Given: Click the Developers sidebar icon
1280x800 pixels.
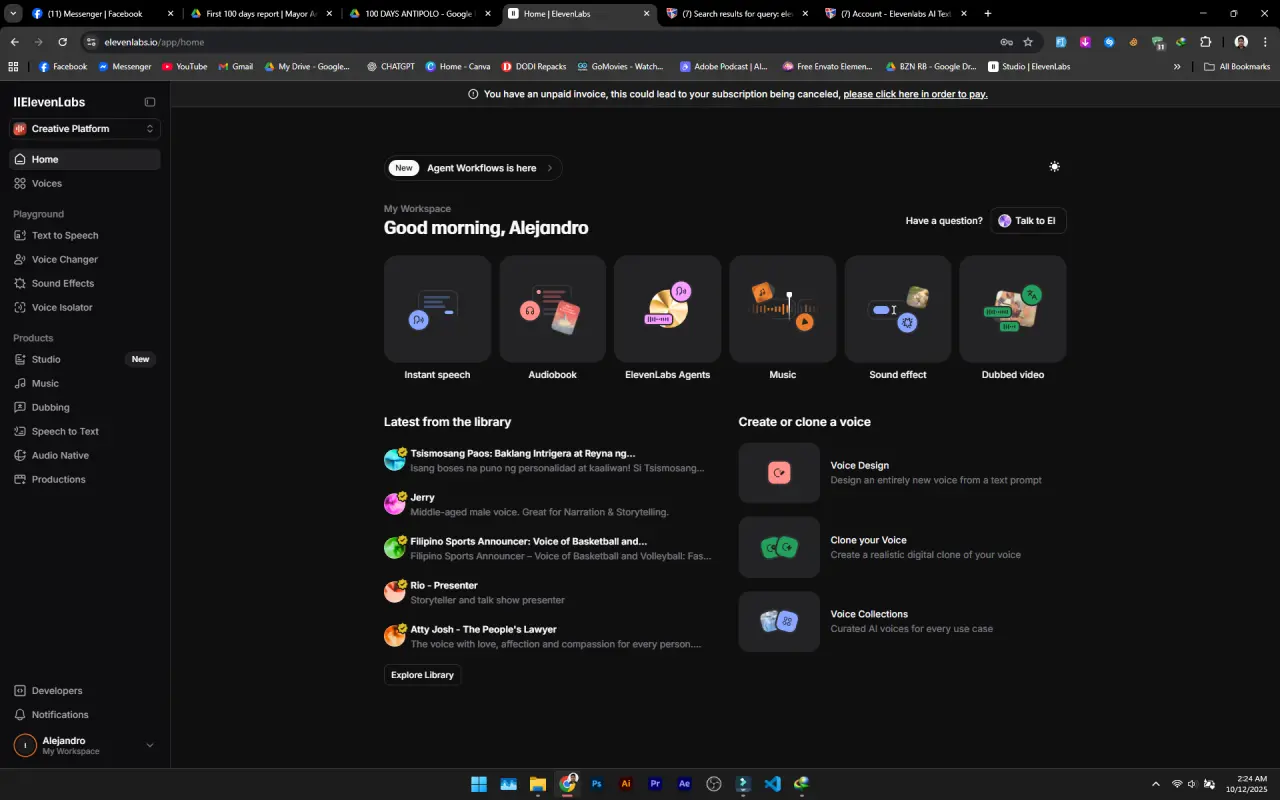Looking at the screenshot, I should pyautogui.click(x=21, y=691).
